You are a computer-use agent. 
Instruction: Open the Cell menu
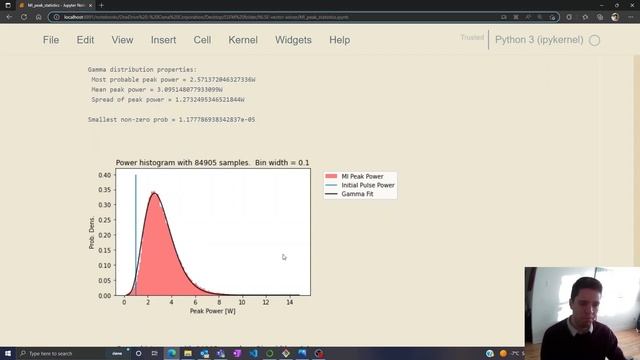point(202,40)
